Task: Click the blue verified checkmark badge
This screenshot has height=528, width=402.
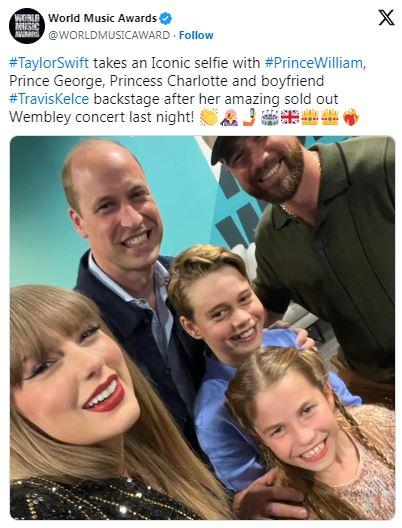Action: [x=166, y=18]
